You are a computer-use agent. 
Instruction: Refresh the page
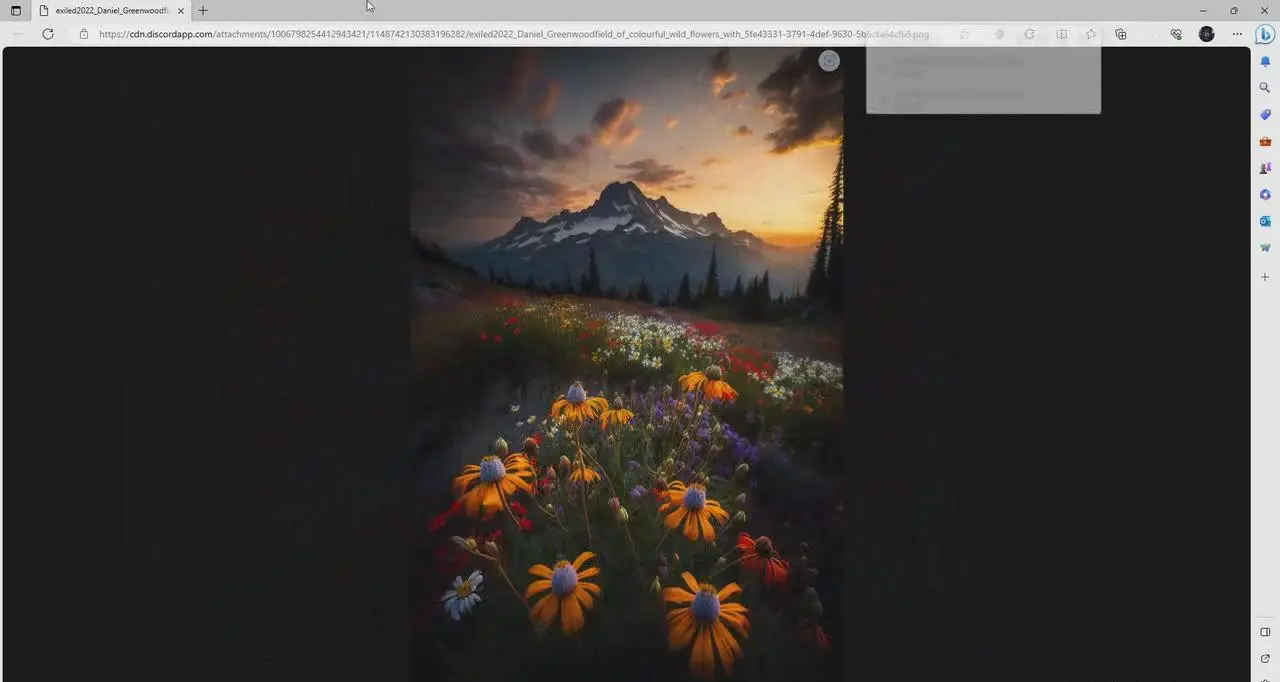coord(47,34)
